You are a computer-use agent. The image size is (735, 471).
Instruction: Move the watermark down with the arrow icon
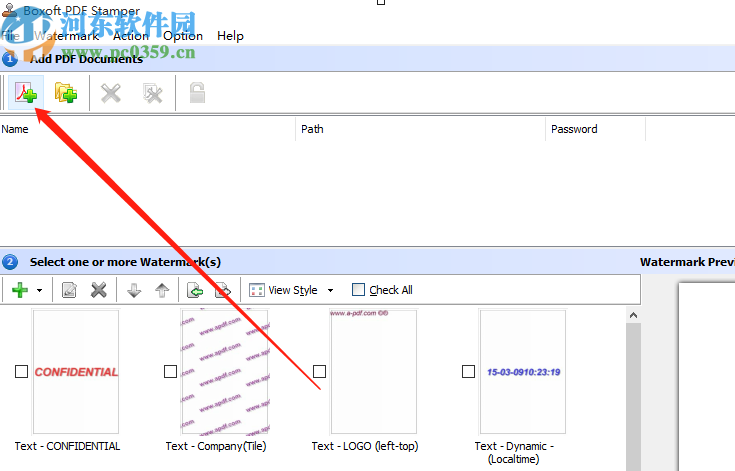pyautogui.click(x=134, y=290)
